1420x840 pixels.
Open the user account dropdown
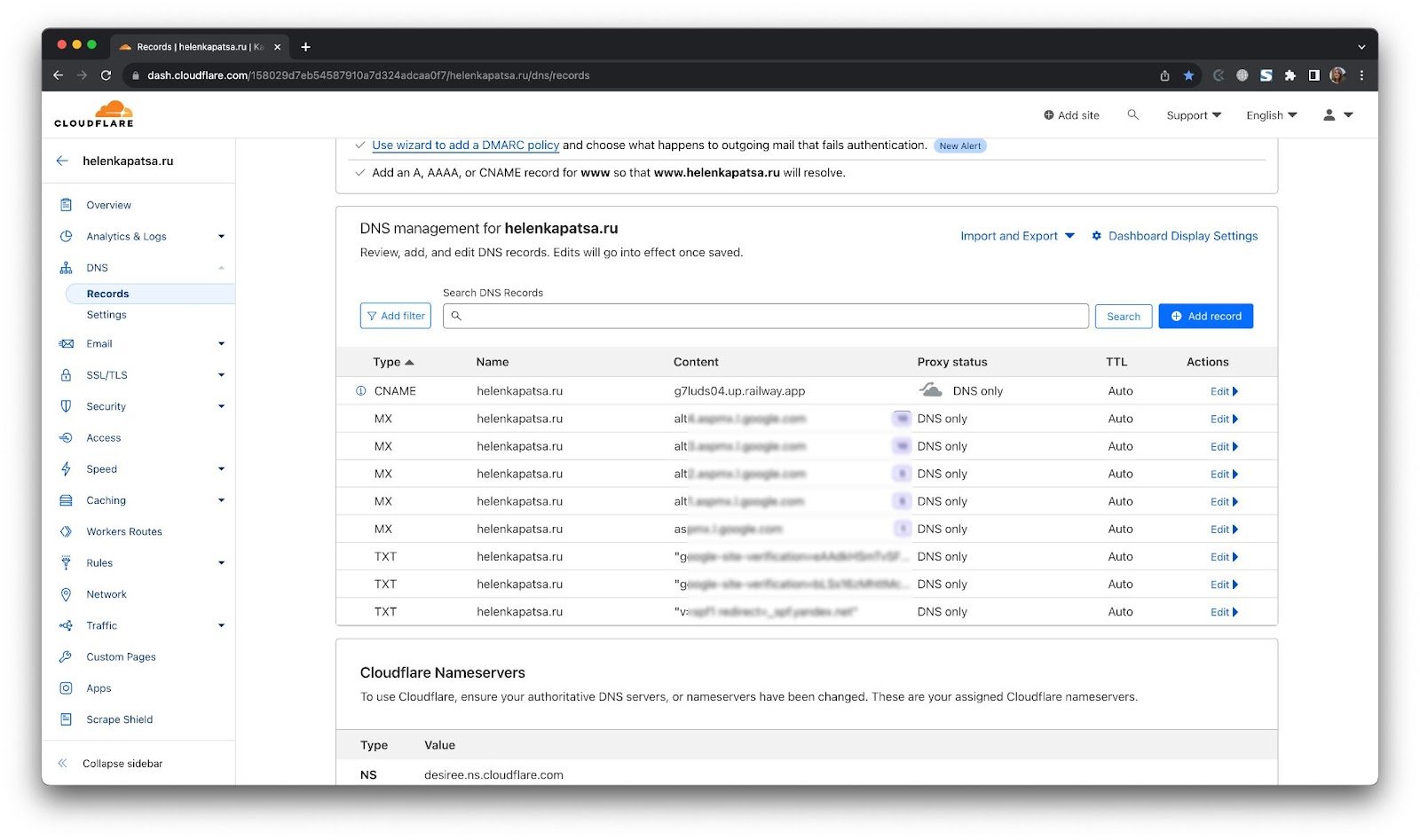click(x=1338, y=115)
